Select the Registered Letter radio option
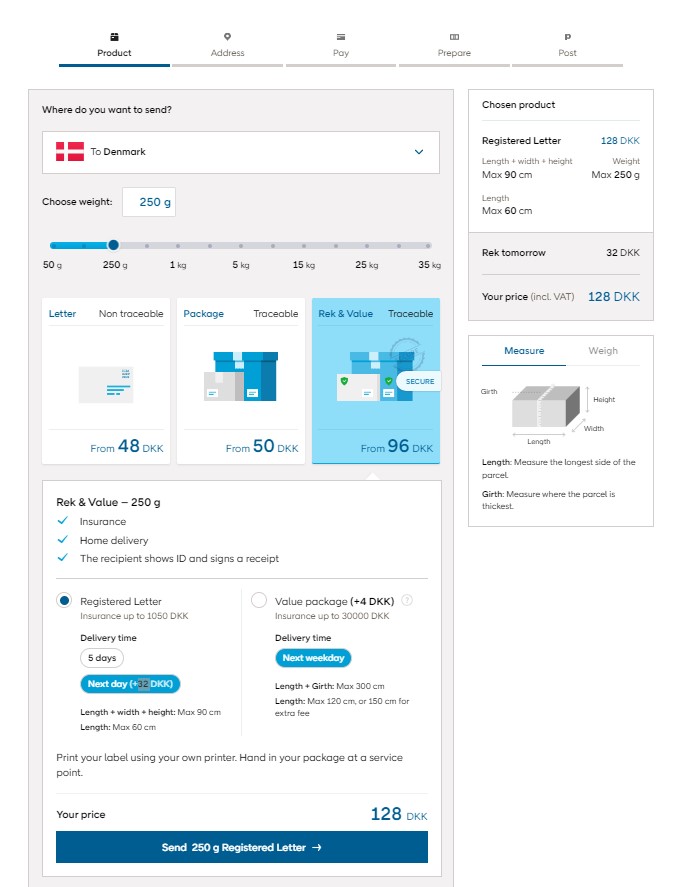 point(65,601)
